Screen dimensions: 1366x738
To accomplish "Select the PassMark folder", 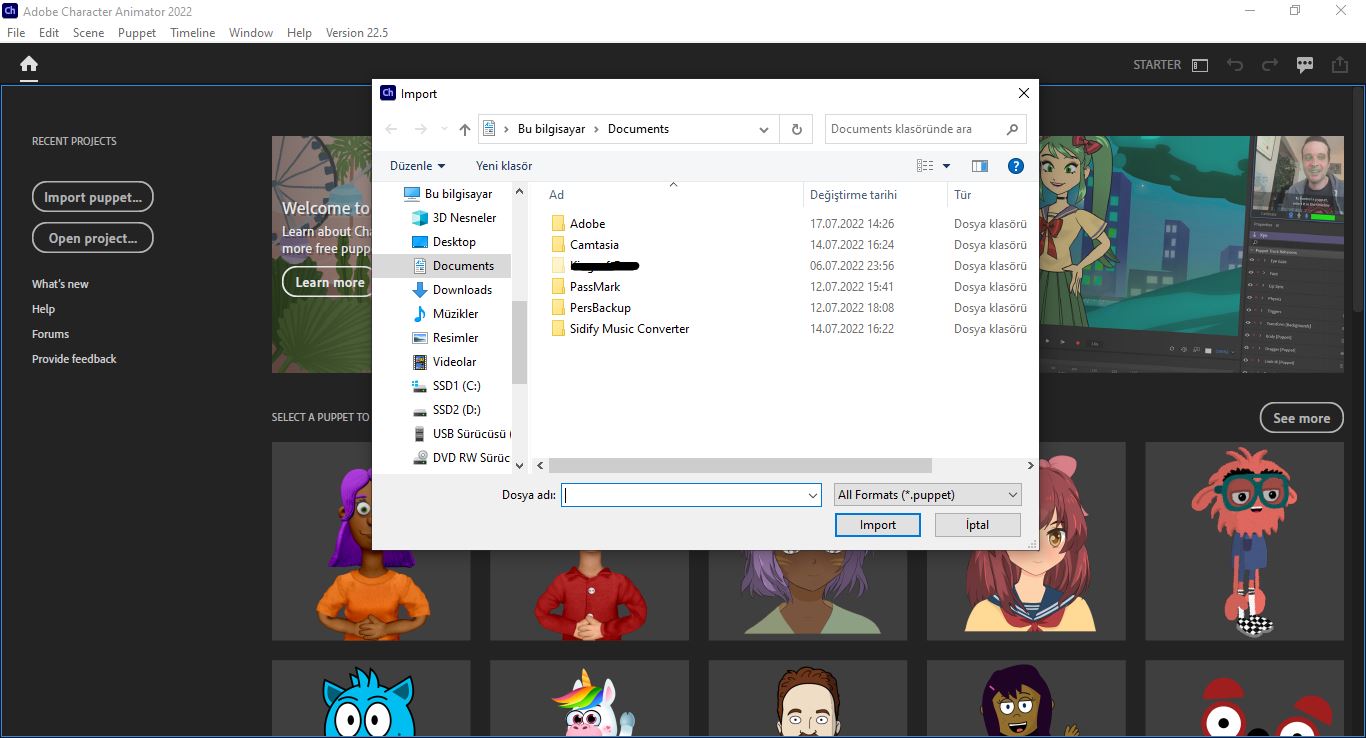I will [x=595, y=287].
